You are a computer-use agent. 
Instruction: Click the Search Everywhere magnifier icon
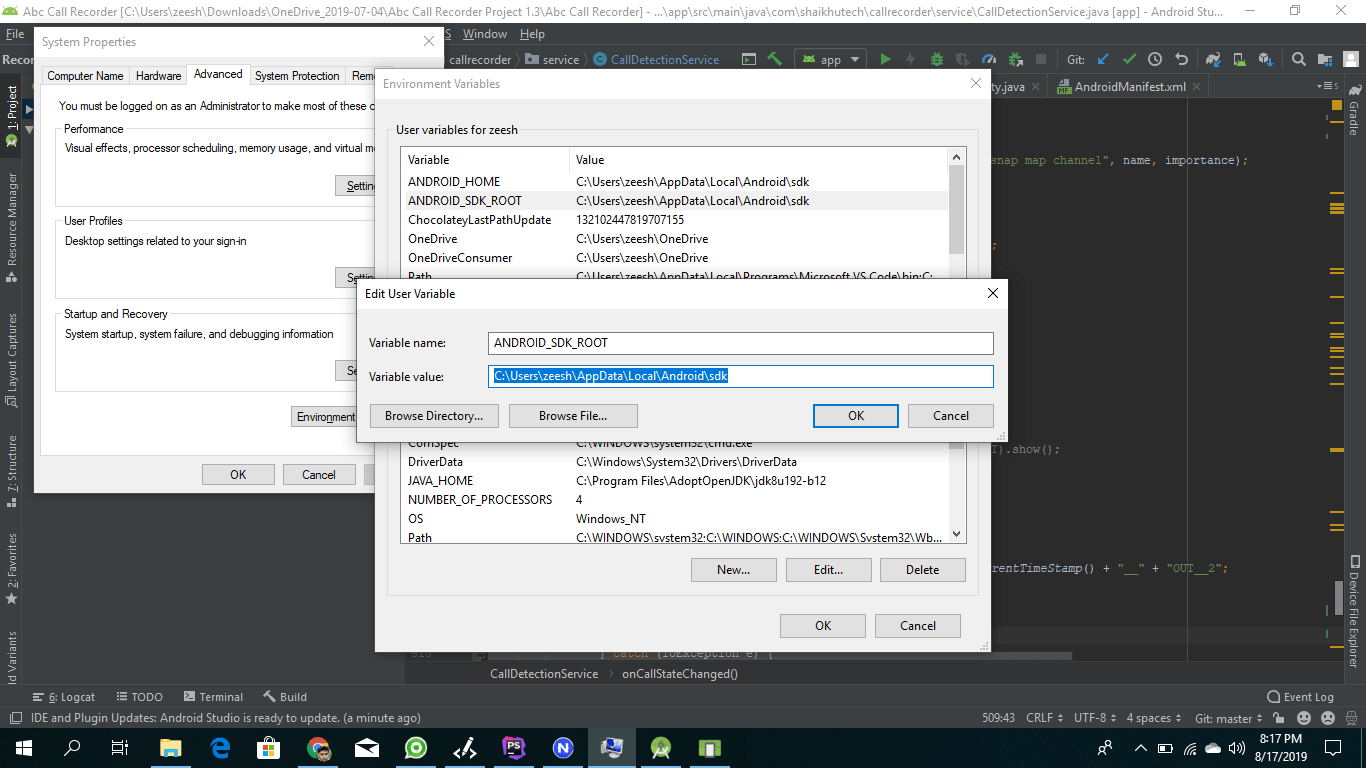coord(1298,59)
